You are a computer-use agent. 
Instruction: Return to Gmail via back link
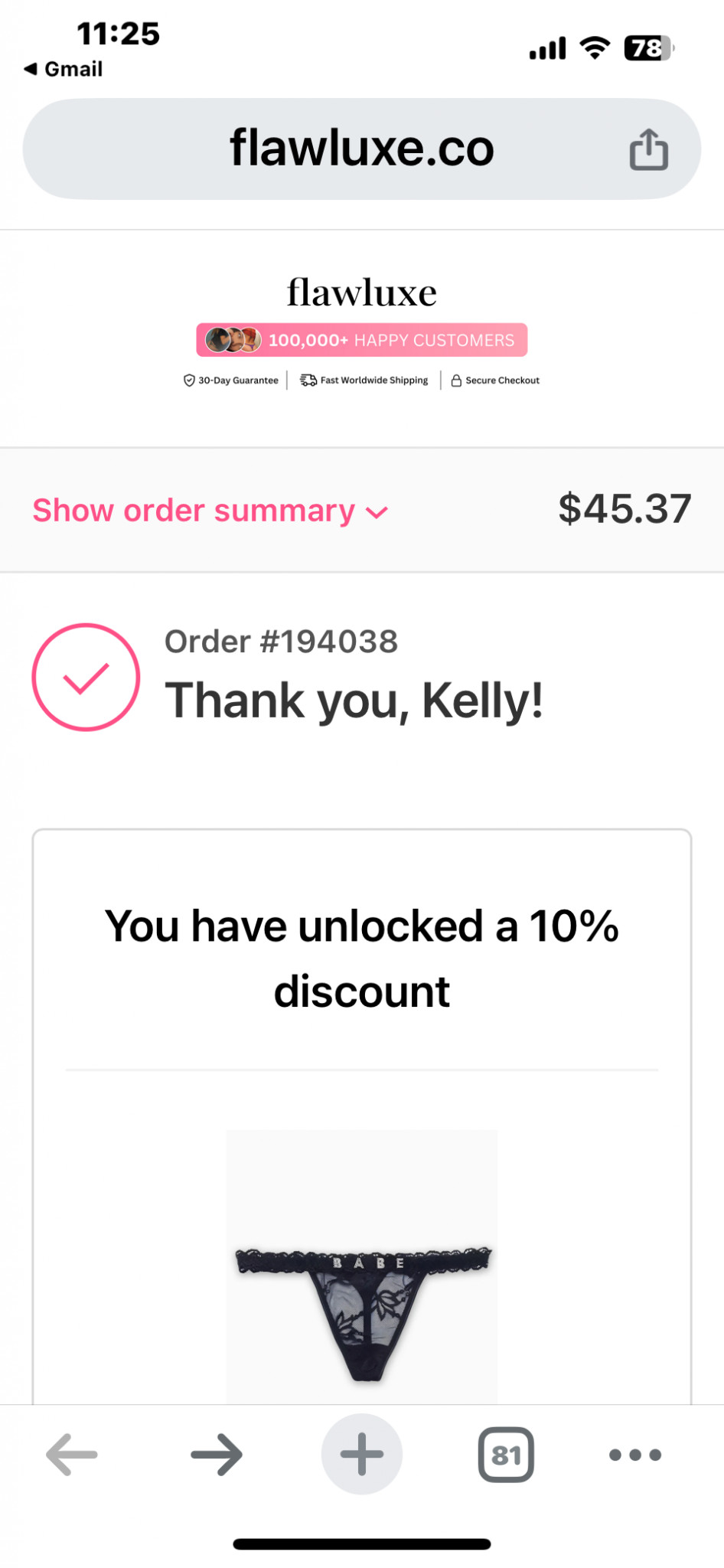pos(64,69)
